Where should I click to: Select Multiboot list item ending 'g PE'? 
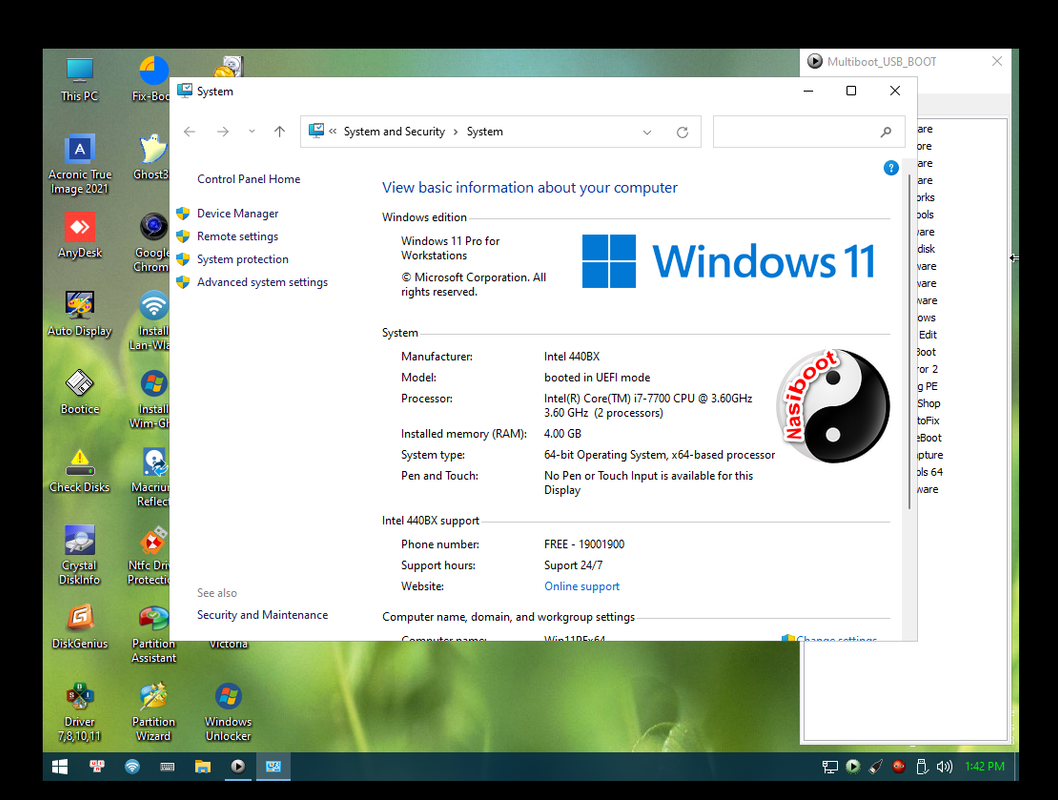pos(927,386)
